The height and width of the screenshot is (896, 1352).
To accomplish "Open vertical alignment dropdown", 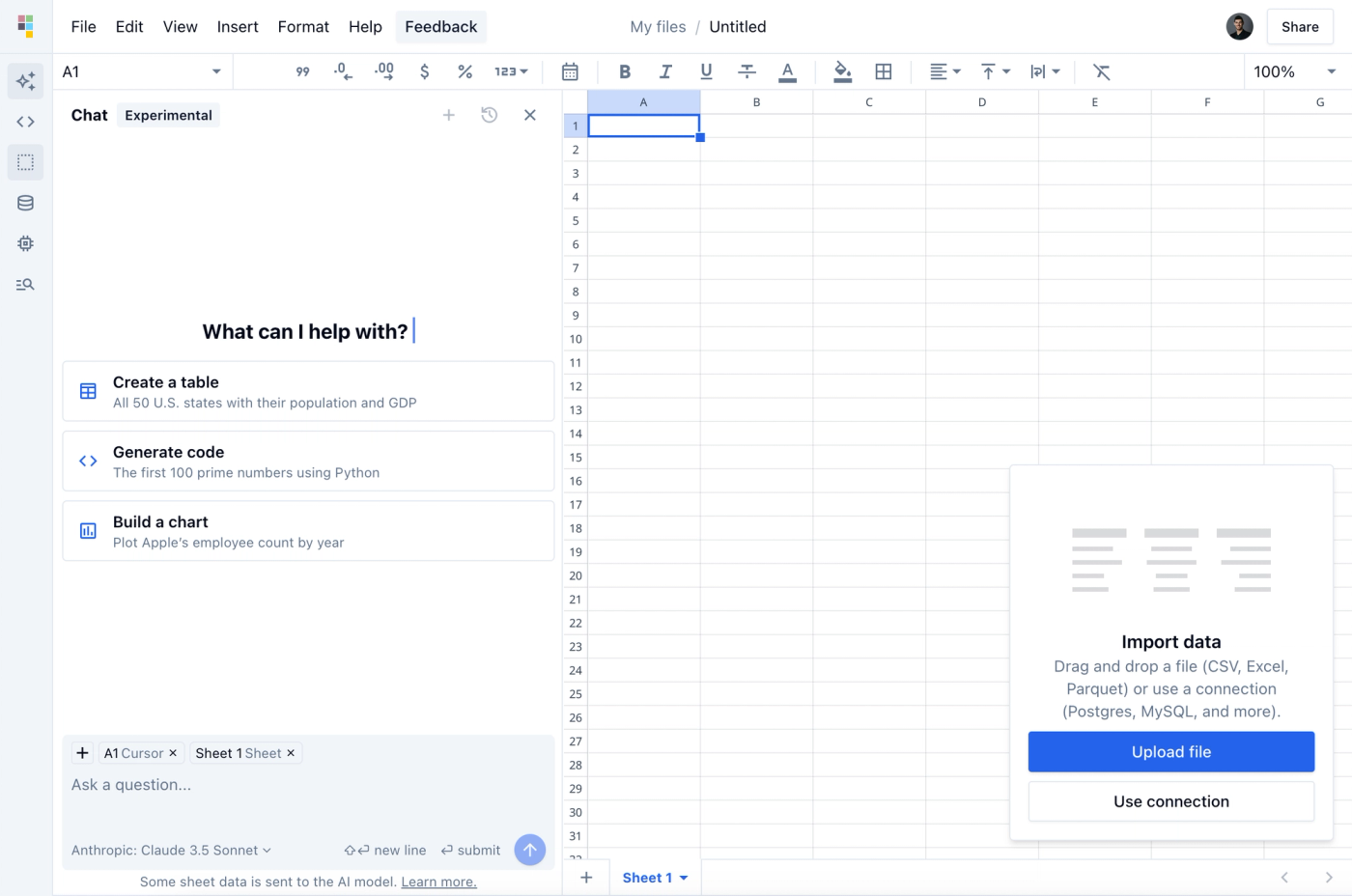I will 996,71.
